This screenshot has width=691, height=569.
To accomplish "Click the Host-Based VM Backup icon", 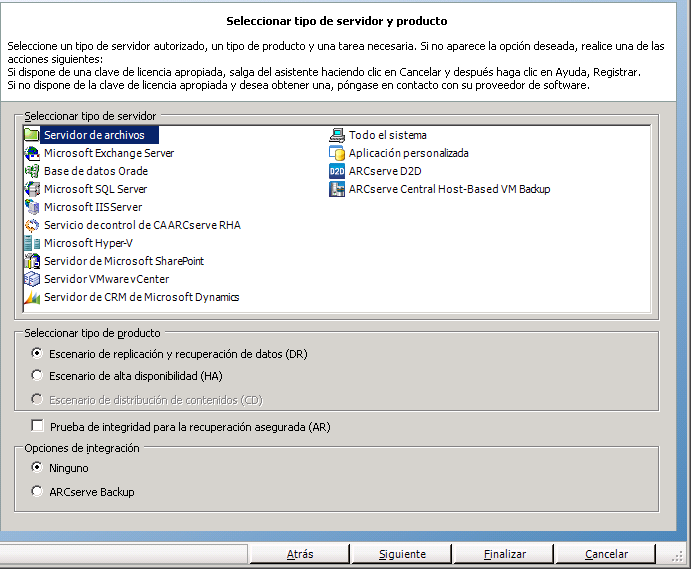I will (337, 189).
